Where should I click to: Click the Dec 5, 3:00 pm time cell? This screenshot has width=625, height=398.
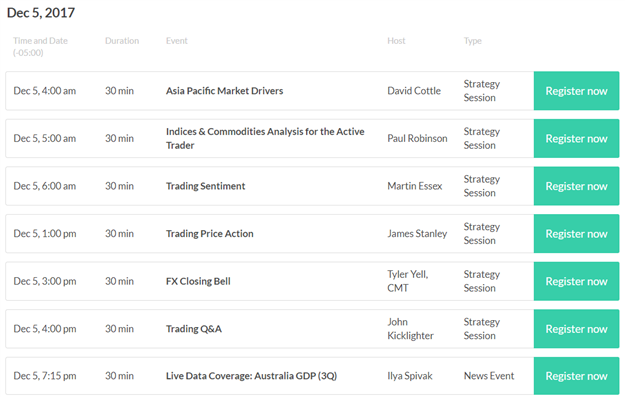(45, 281)
